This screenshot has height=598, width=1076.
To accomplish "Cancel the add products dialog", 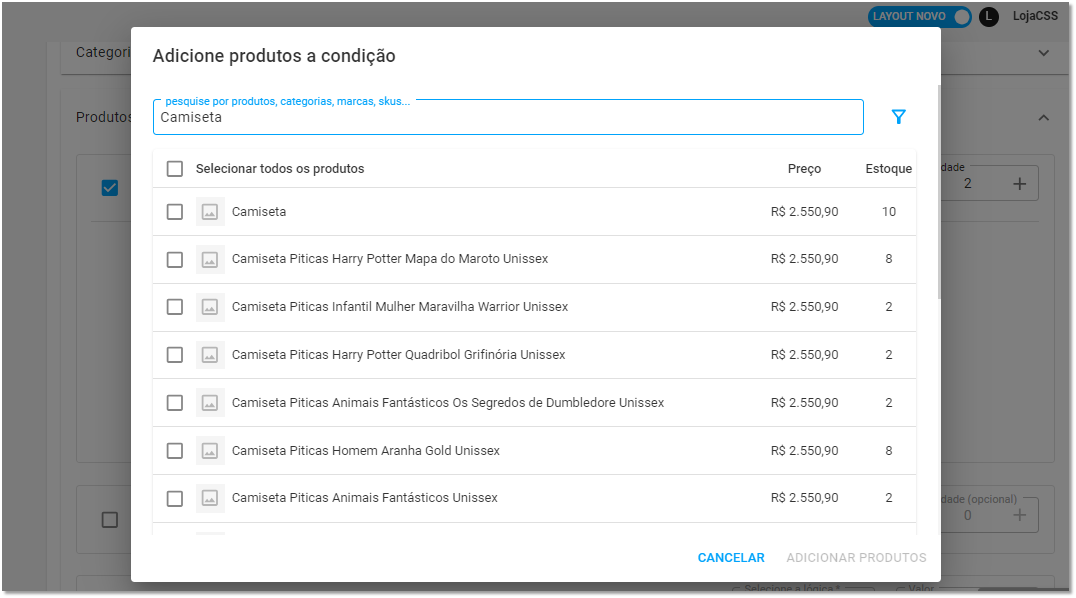I will click(x=731, y=557).
